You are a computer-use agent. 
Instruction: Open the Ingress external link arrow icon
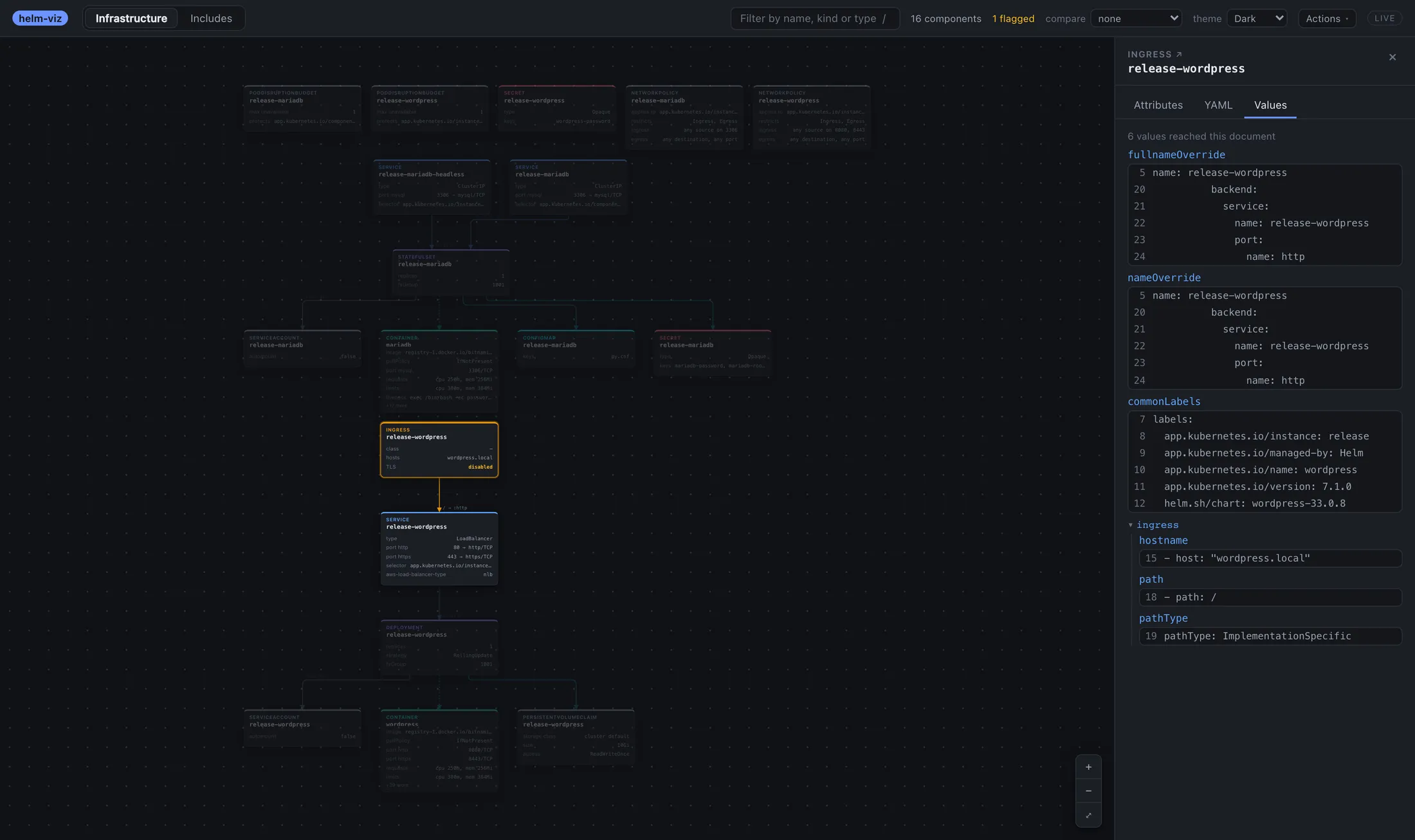1179,55
